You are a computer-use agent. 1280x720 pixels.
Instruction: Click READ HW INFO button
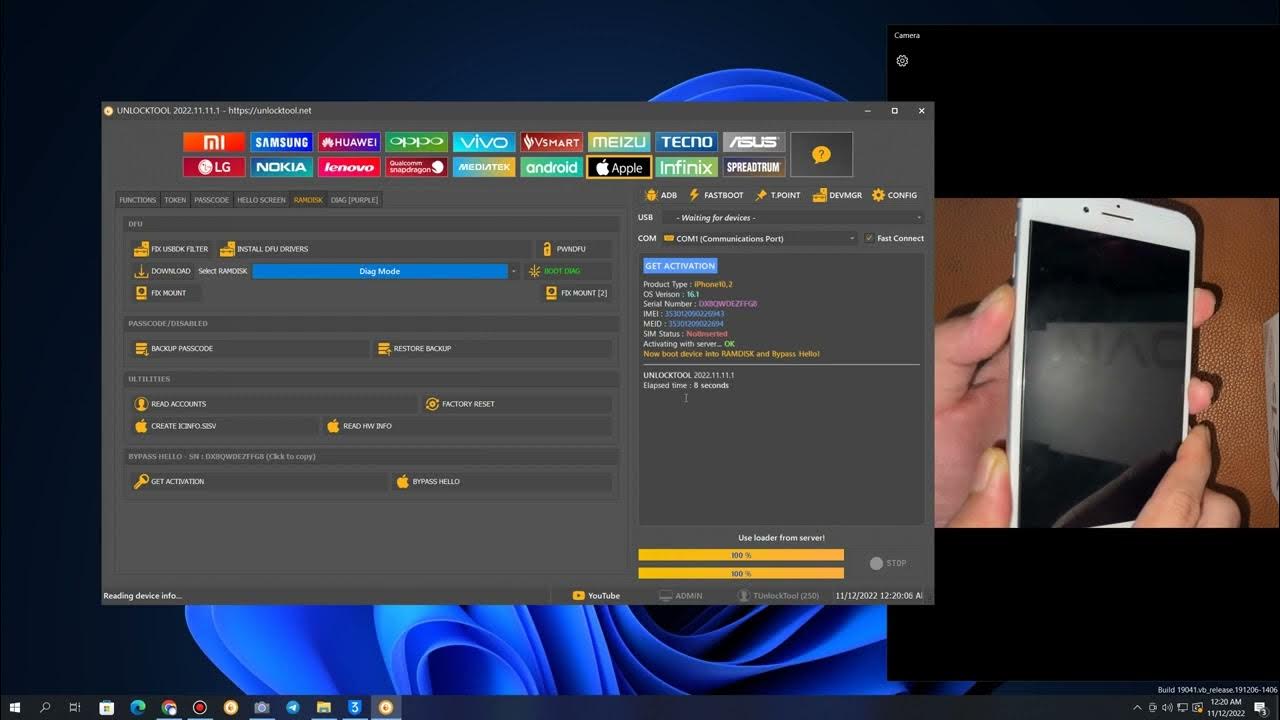point(468,426)
